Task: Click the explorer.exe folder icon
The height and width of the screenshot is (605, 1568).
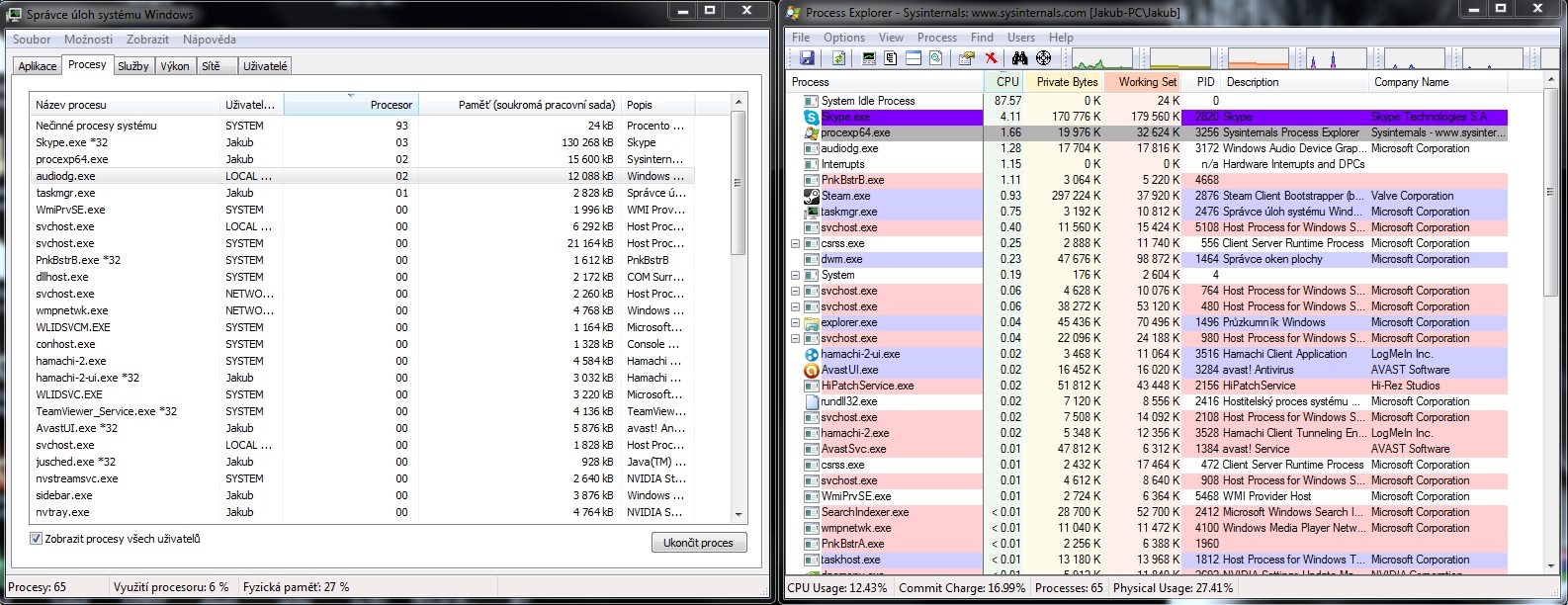Action: pyautogui.click(x=812, y=322)
